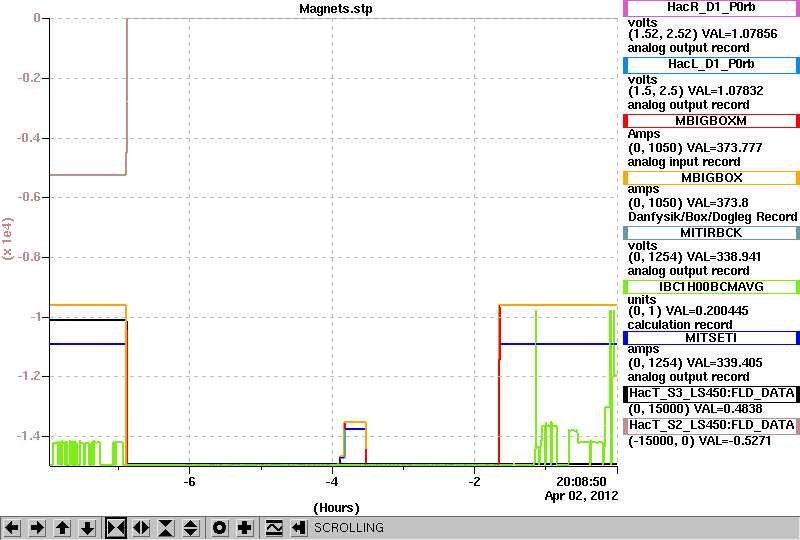Click the 20:08:50 timestamp on the axis
The width and height of the screenshot is (800, 540).
tap(581, 481)
